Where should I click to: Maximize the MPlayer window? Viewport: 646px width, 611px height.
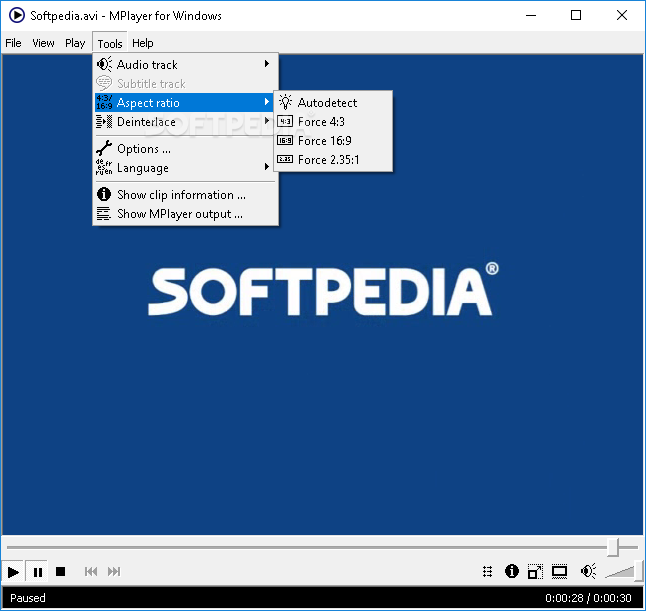pyautogui.click(x=576, y=16)
